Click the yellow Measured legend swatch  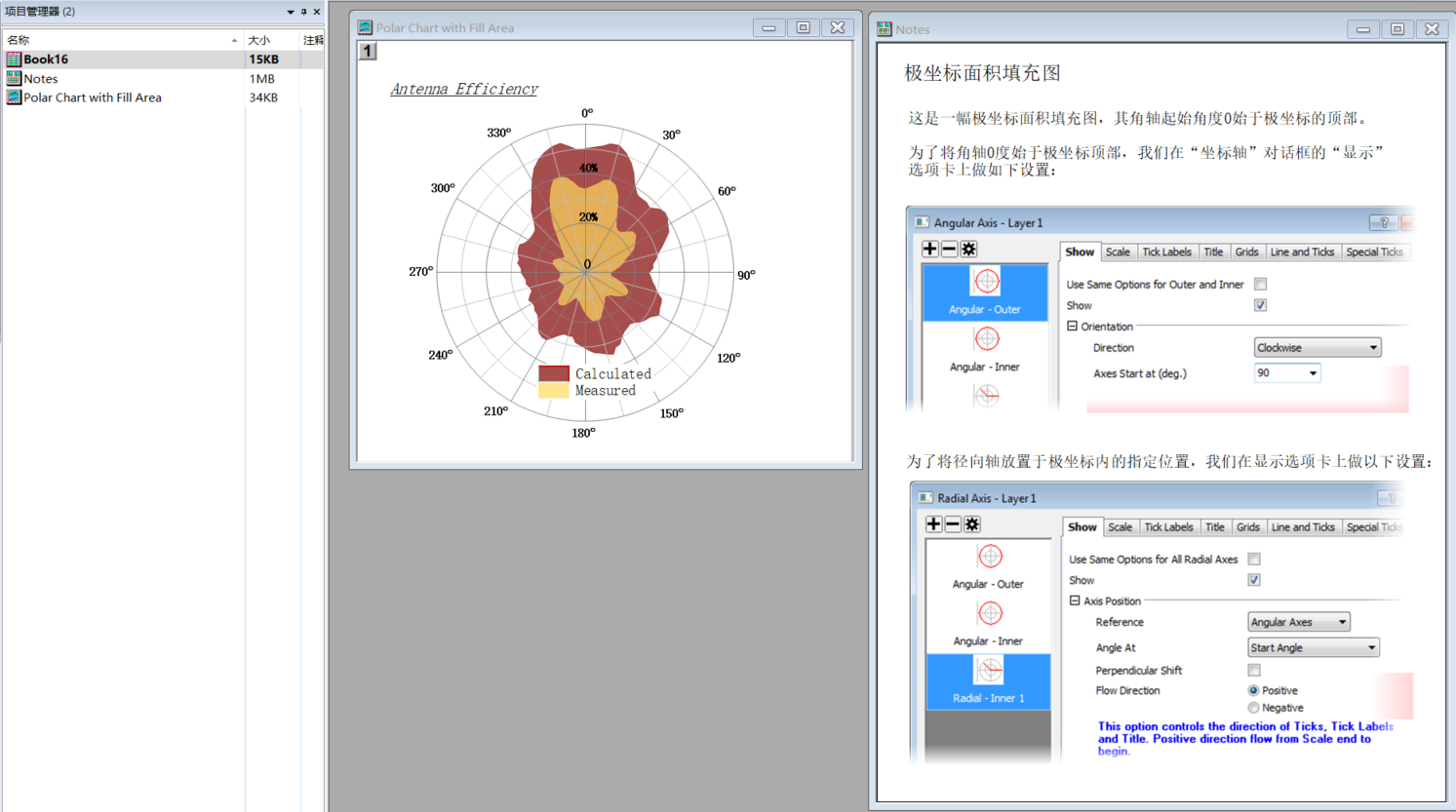click(x=554, y=390)
